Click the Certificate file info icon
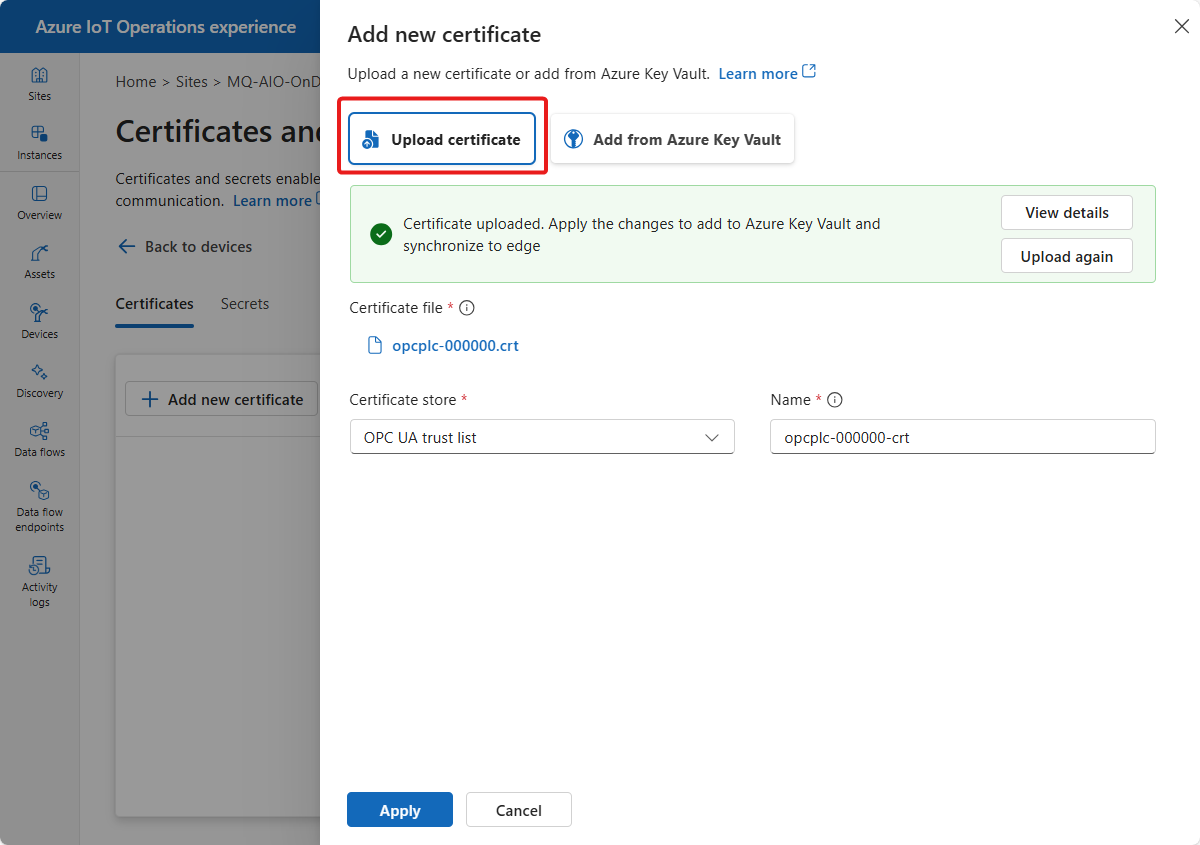Viewport: 1200px width, 845px height. coord(466,308)
